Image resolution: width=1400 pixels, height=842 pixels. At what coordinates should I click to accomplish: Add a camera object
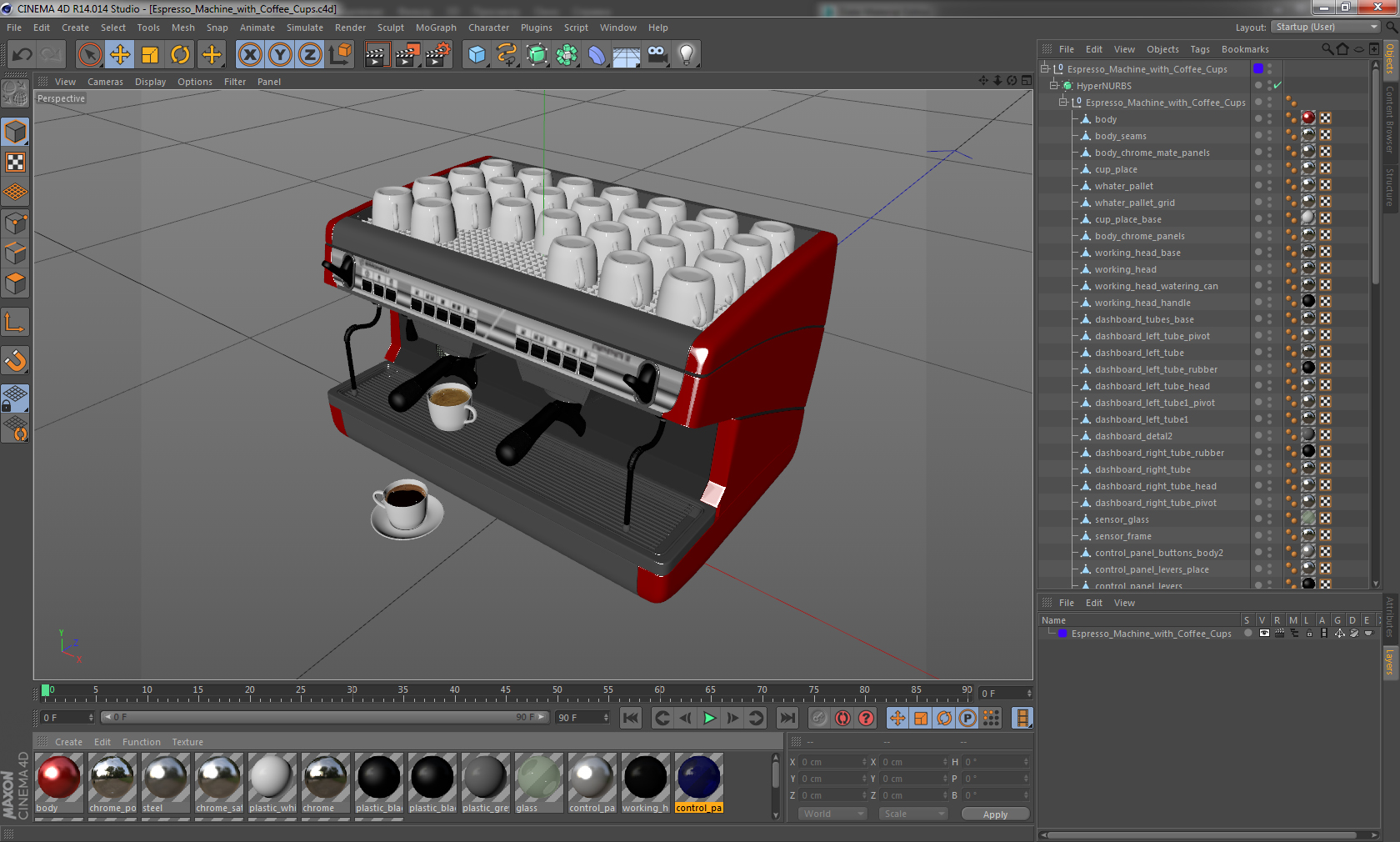(657, 55)
